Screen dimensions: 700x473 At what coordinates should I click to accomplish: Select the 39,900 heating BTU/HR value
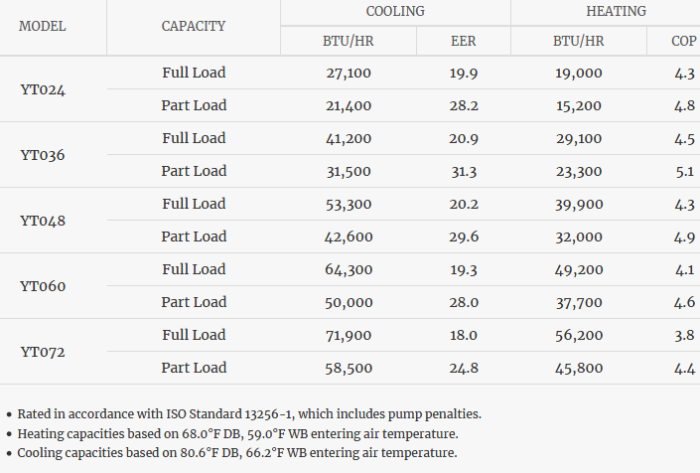click(578, 204)
